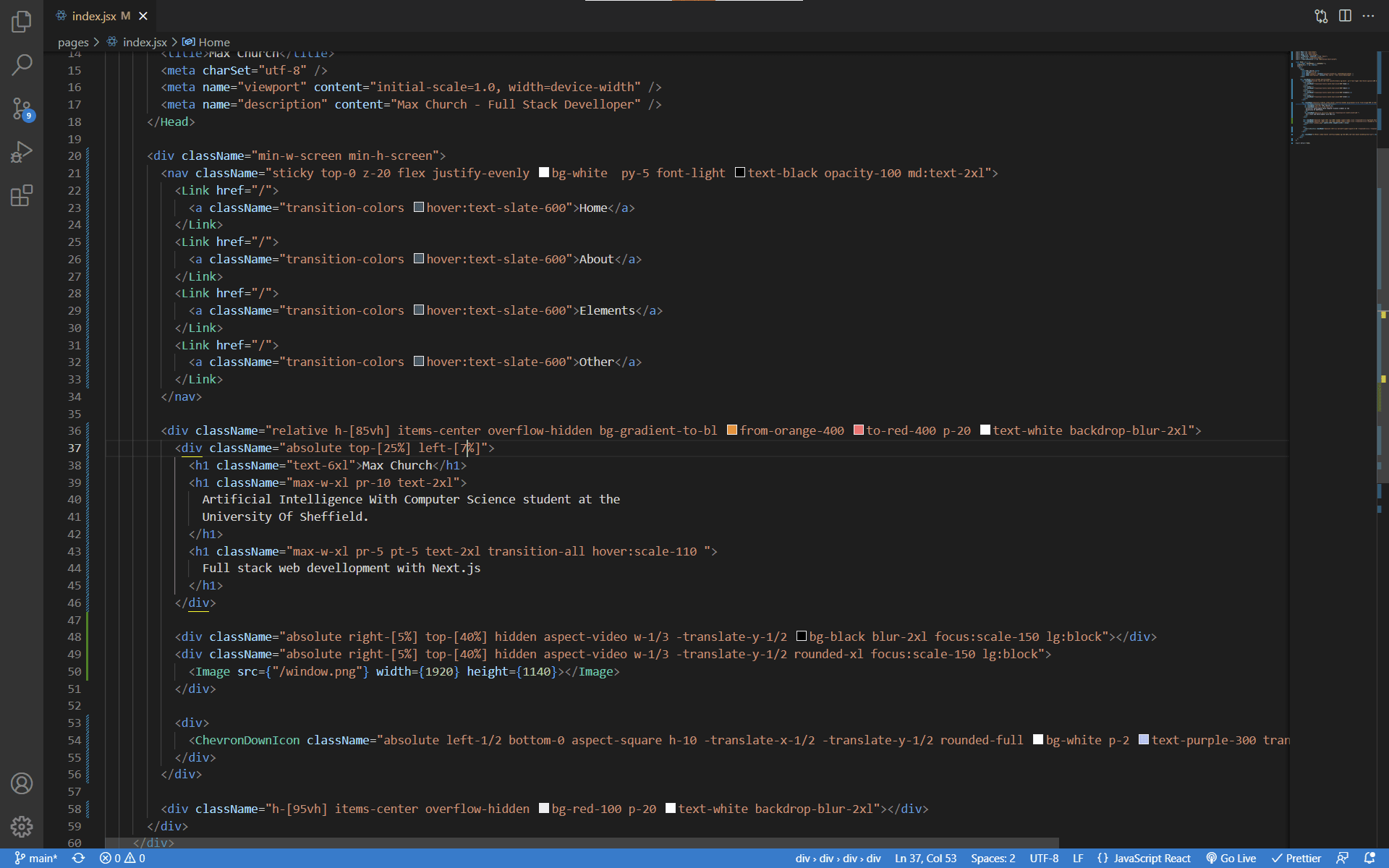Open notifications bell in status bar

click(1369, 859)
